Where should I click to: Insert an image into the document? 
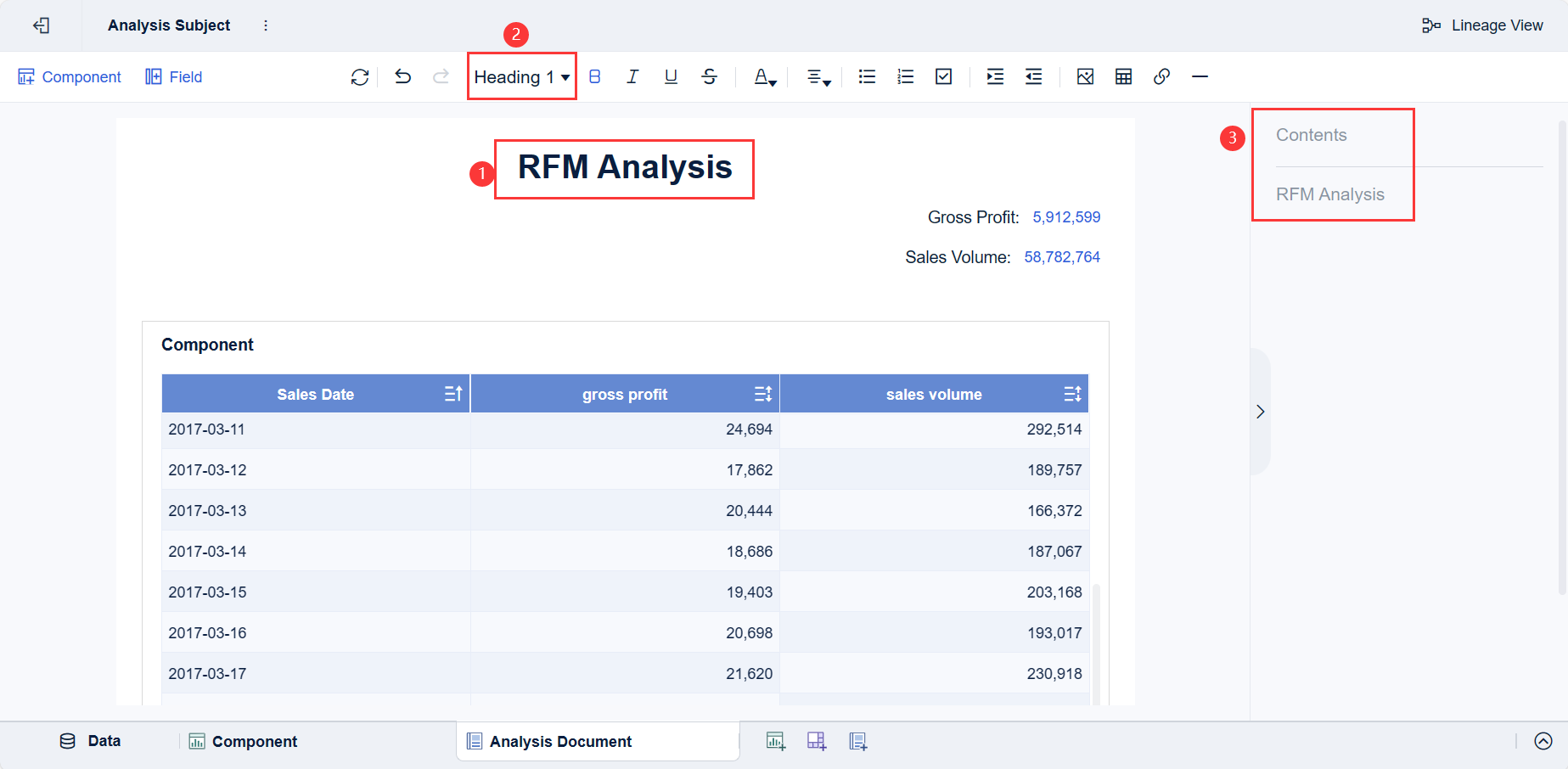tap(1085, 77)
